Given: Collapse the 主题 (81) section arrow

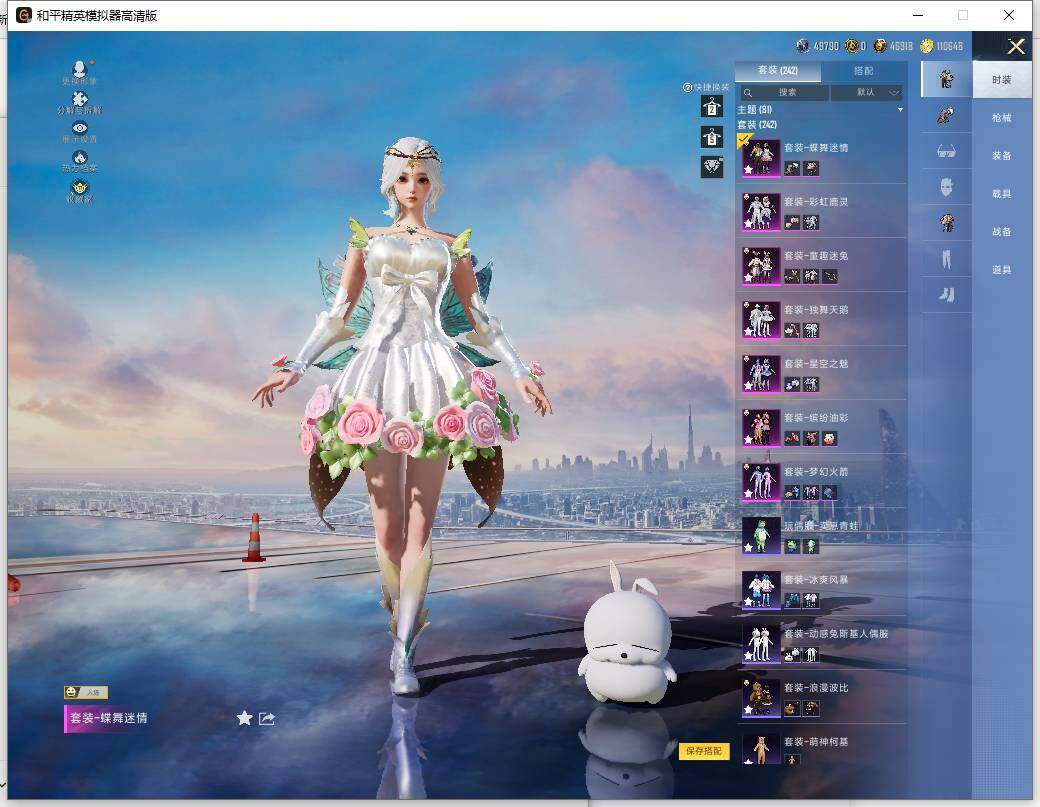Looking at the screenshot, I should pos(900,109).
